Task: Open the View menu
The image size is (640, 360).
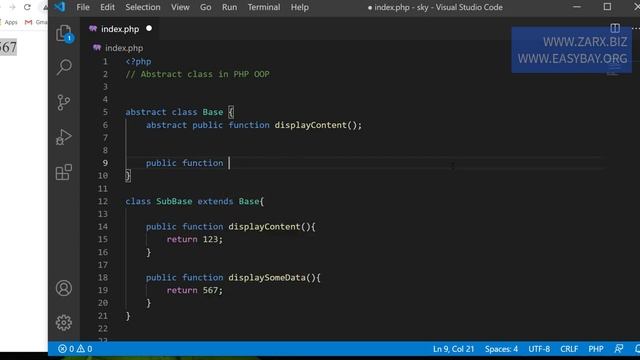Action: point(180,7)
